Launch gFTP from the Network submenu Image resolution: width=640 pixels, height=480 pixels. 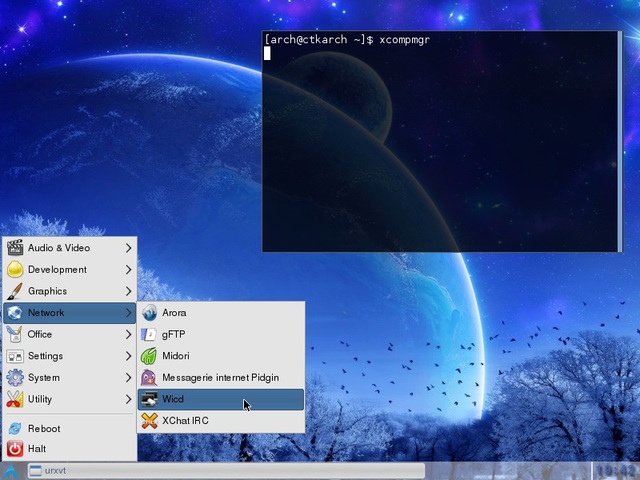[x=221, y=334]
